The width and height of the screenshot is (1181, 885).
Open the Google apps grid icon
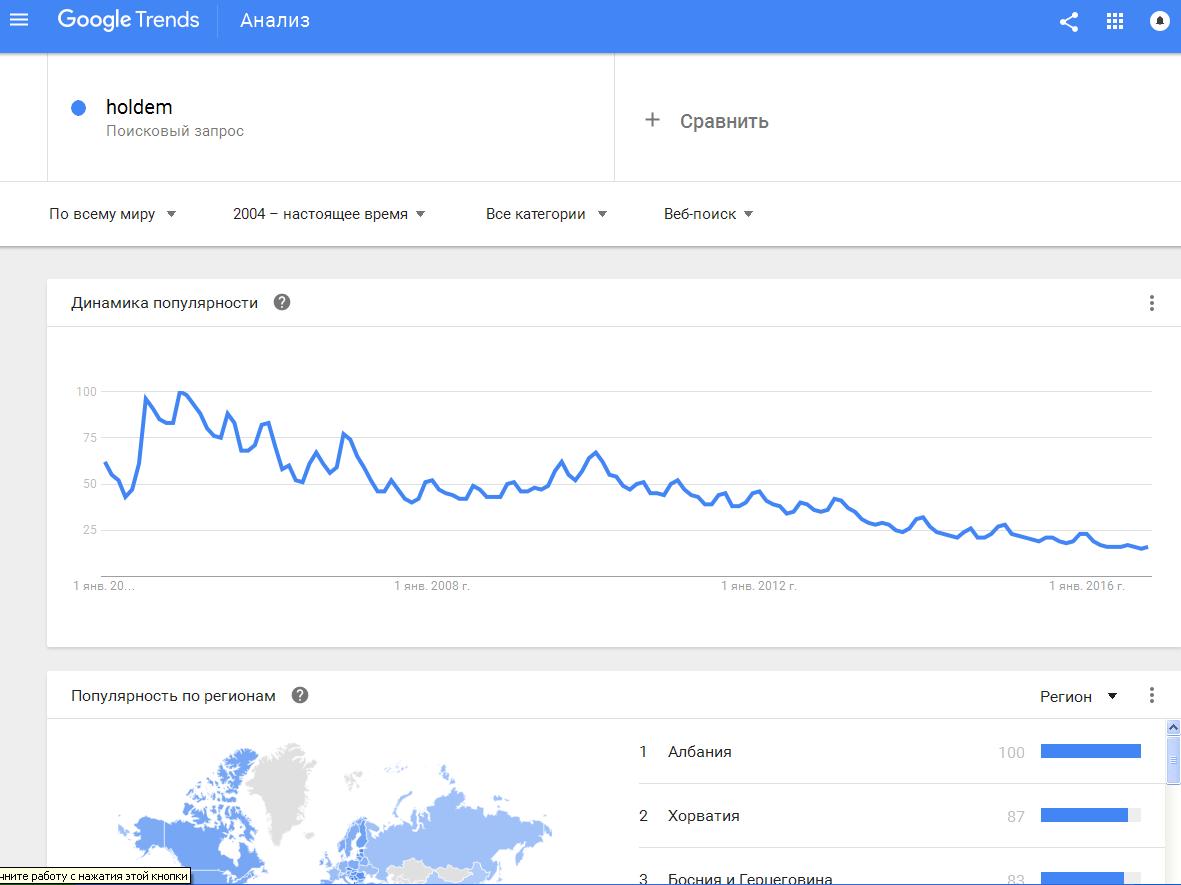pos(1115,22)
